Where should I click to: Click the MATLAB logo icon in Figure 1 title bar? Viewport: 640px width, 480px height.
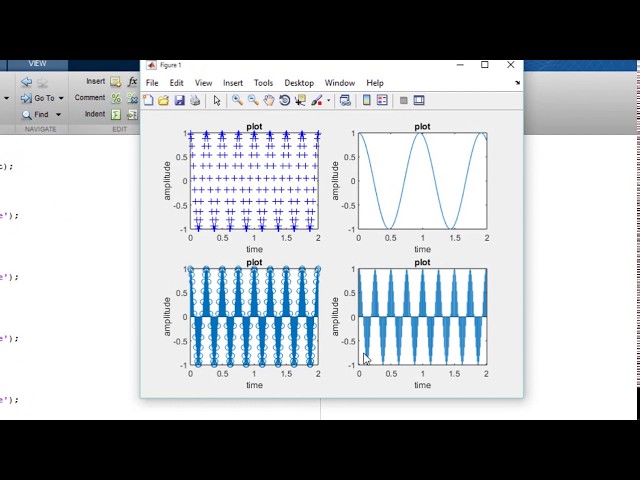[151, 65]
